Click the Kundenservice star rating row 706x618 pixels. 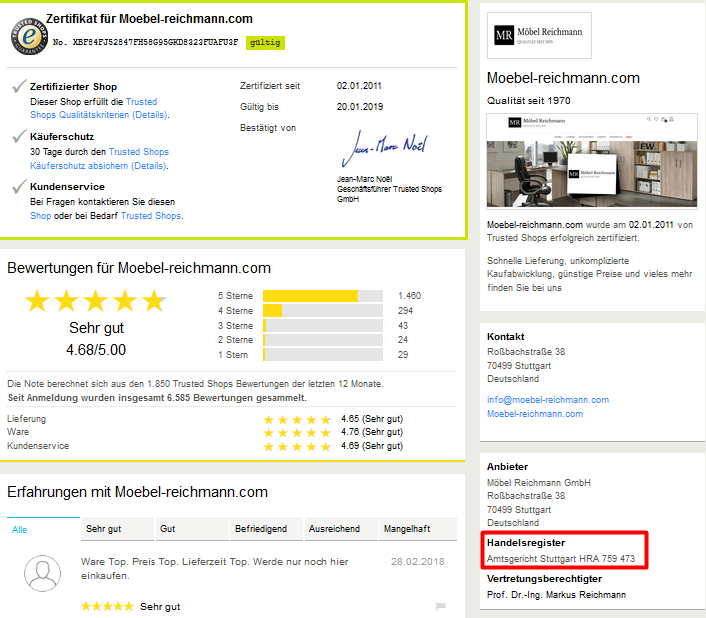coord(297,447)
